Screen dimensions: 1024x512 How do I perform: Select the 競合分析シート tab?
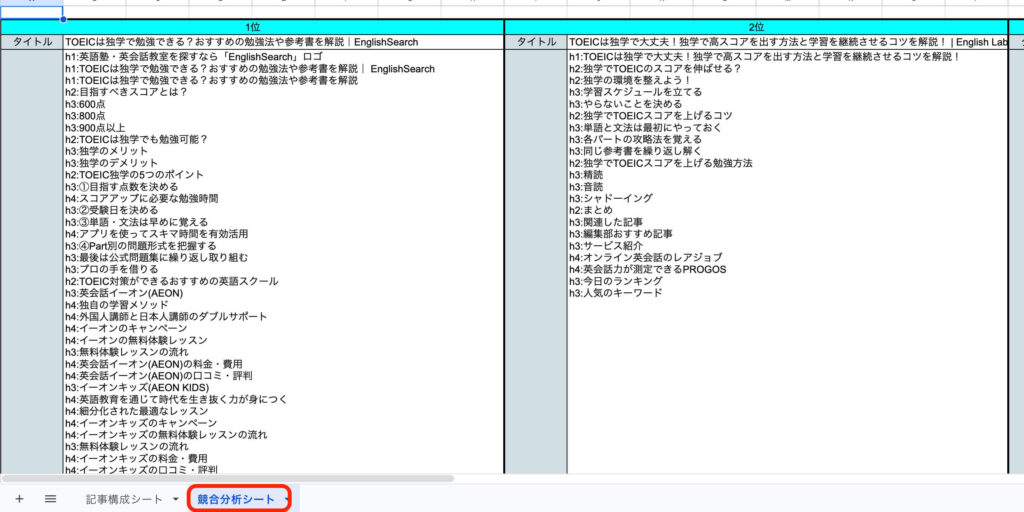click(235, 498)
